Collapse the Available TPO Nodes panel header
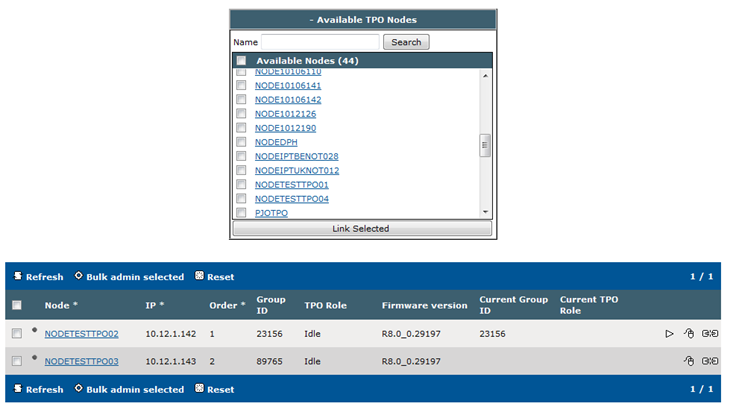Screen dimensions: 730x417 pyautogui.click(x=363, y=20)
